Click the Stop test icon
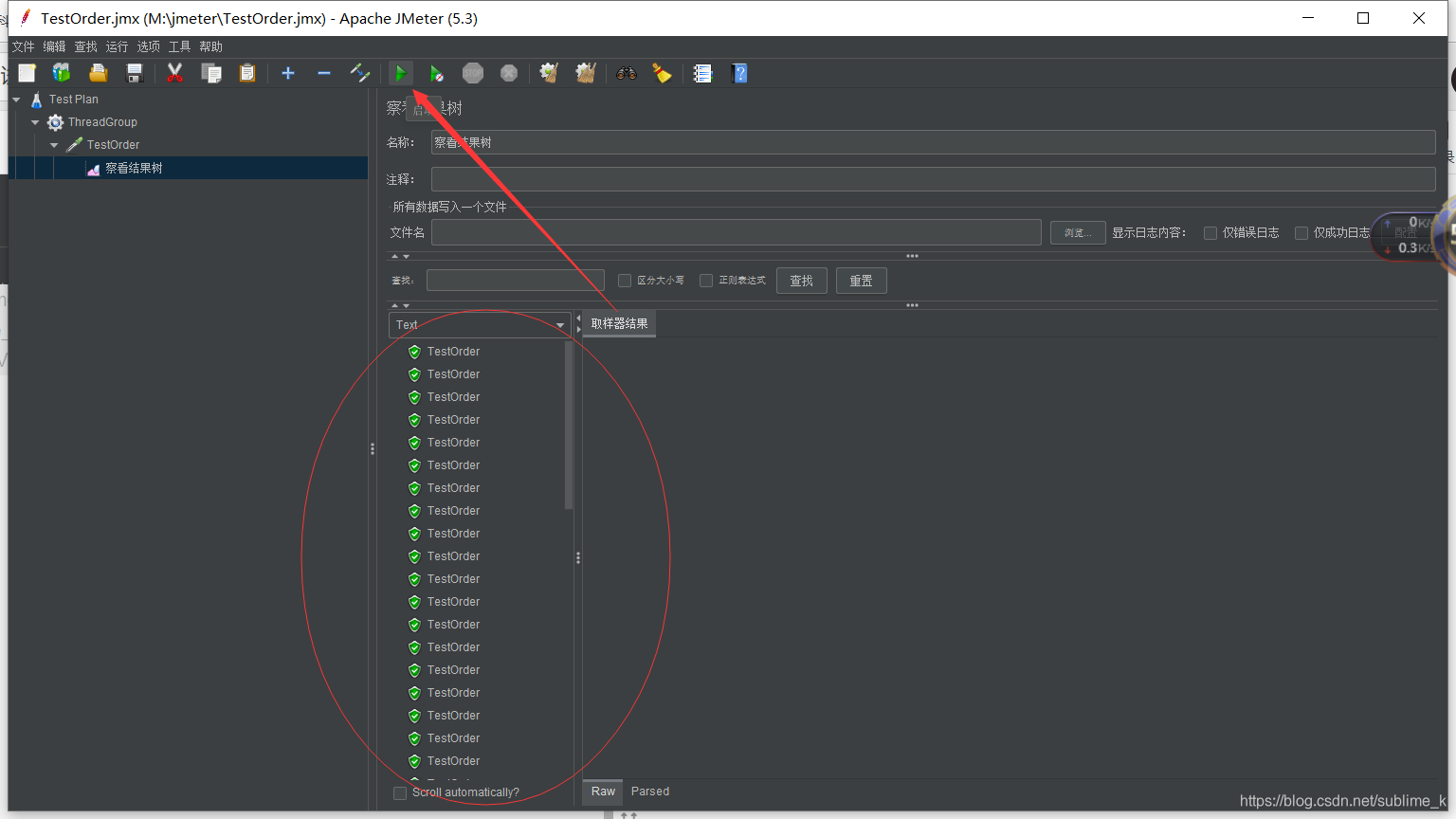 [x=473, y=73]
